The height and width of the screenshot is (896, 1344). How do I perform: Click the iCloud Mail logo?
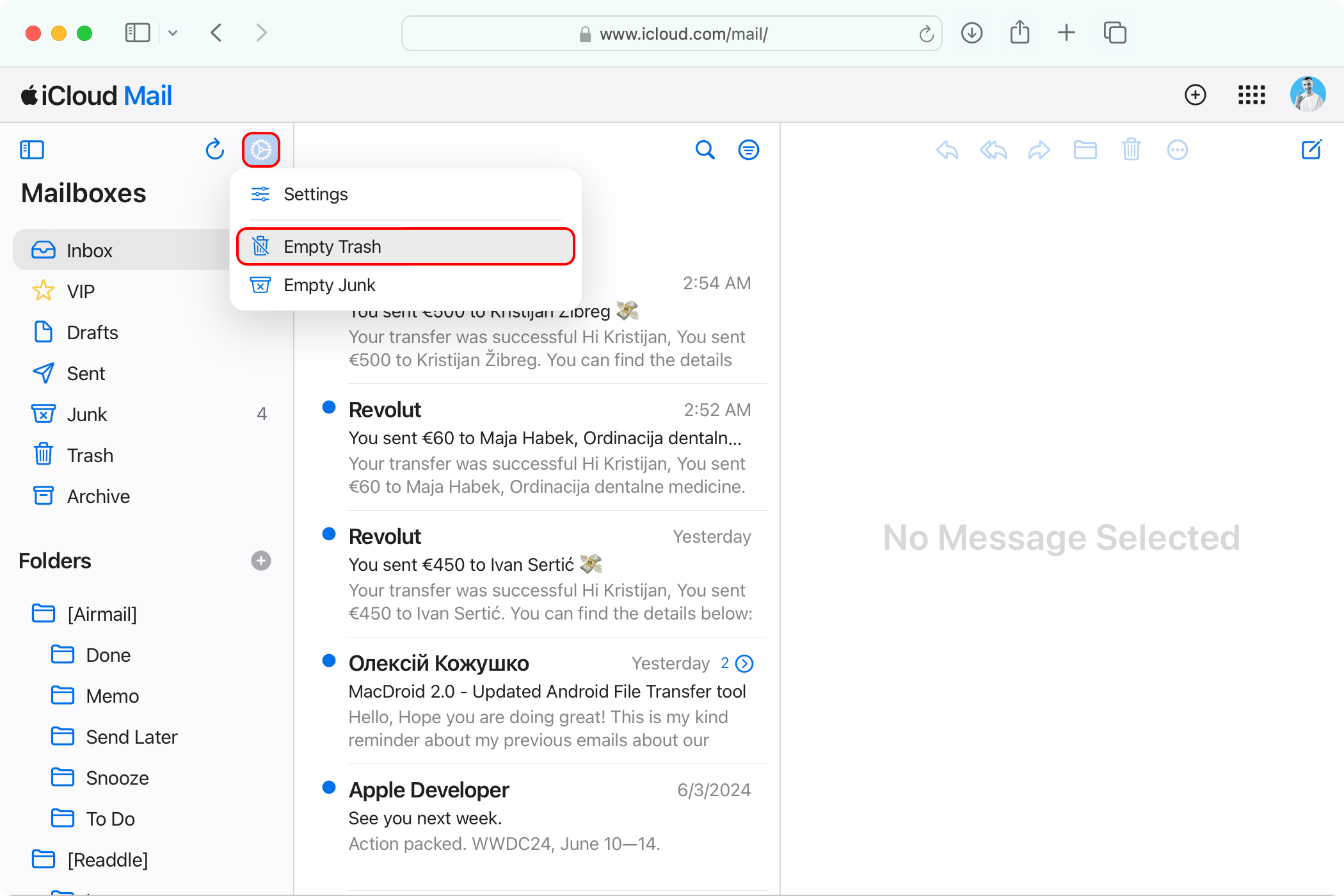[x=96, y=95]
